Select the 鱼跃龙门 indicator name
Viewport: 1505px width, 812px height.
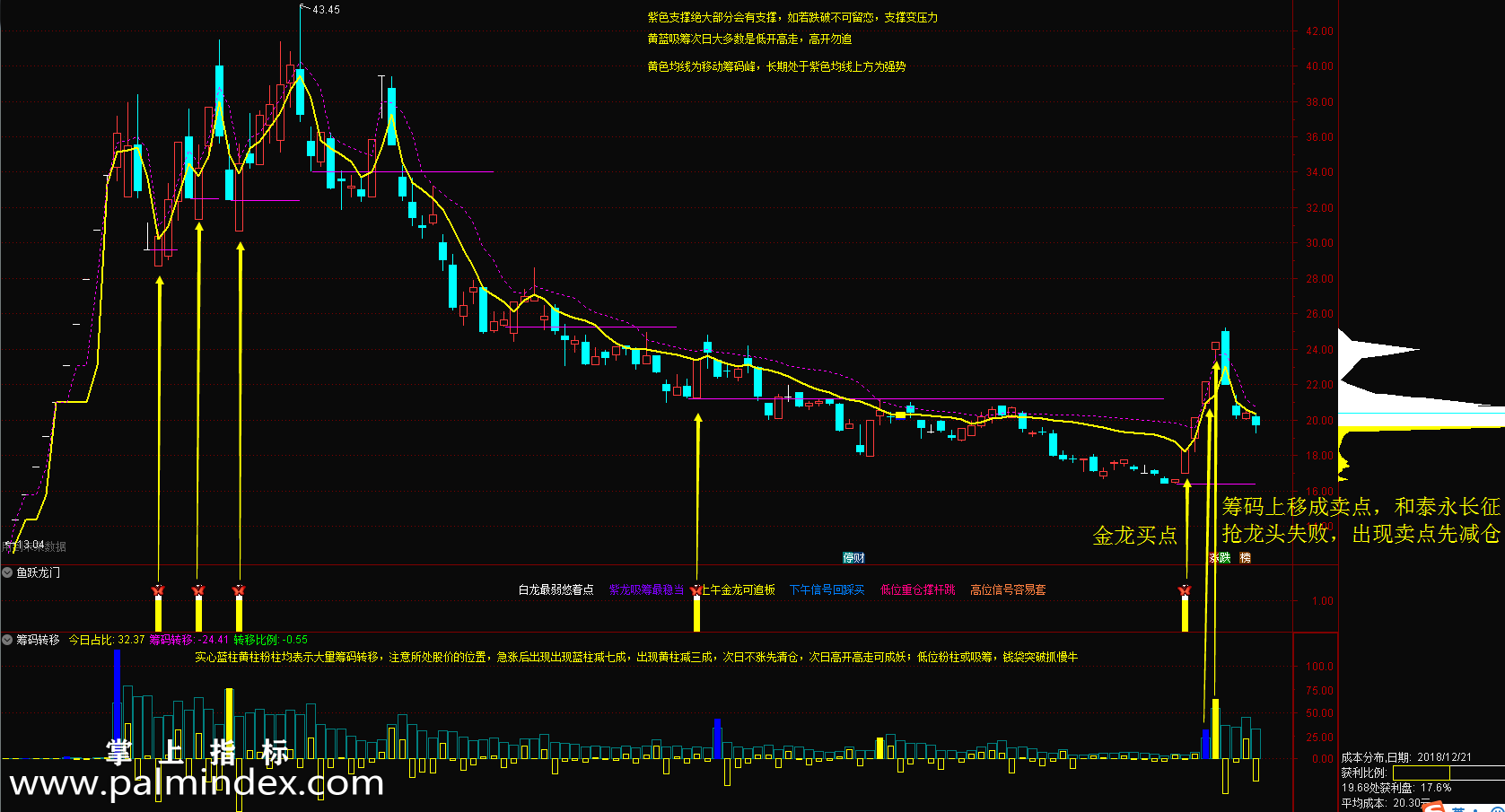click(x=39, y=572)
